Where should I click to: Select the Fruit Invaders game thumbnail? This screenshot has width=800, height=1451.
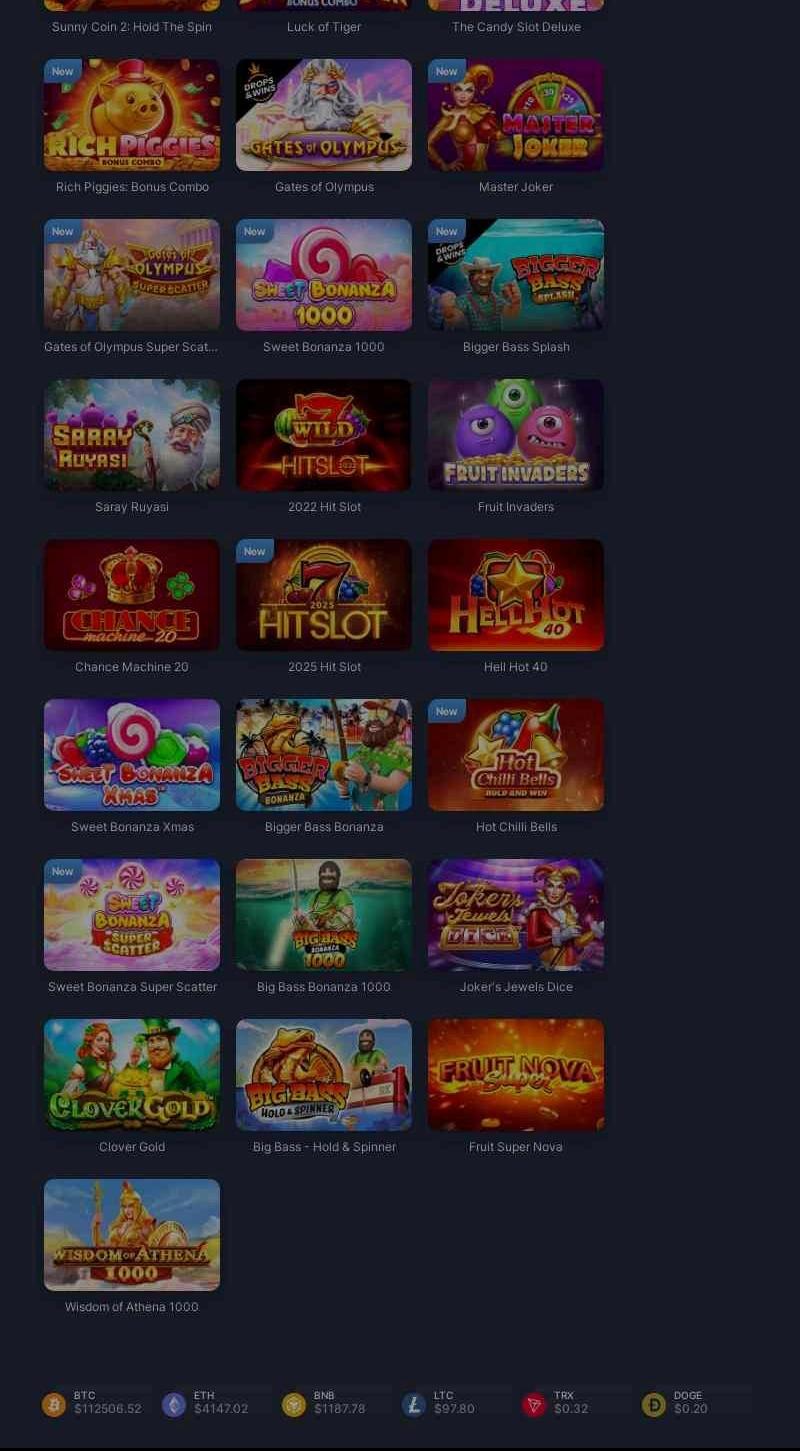[516, 435]
